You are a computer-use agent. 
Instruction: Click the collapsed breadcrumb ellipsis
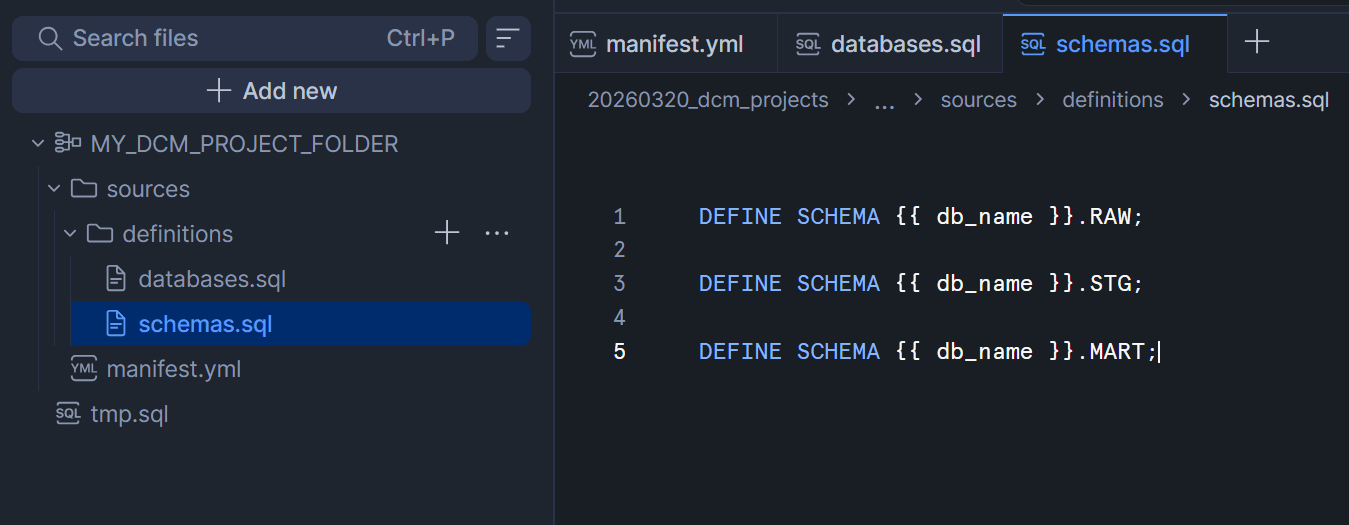[884, 102]
